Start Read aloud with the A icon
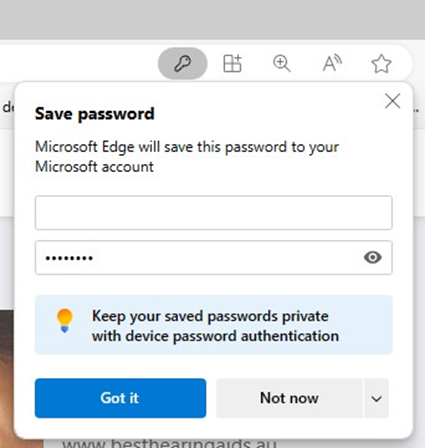 (332, 63)
